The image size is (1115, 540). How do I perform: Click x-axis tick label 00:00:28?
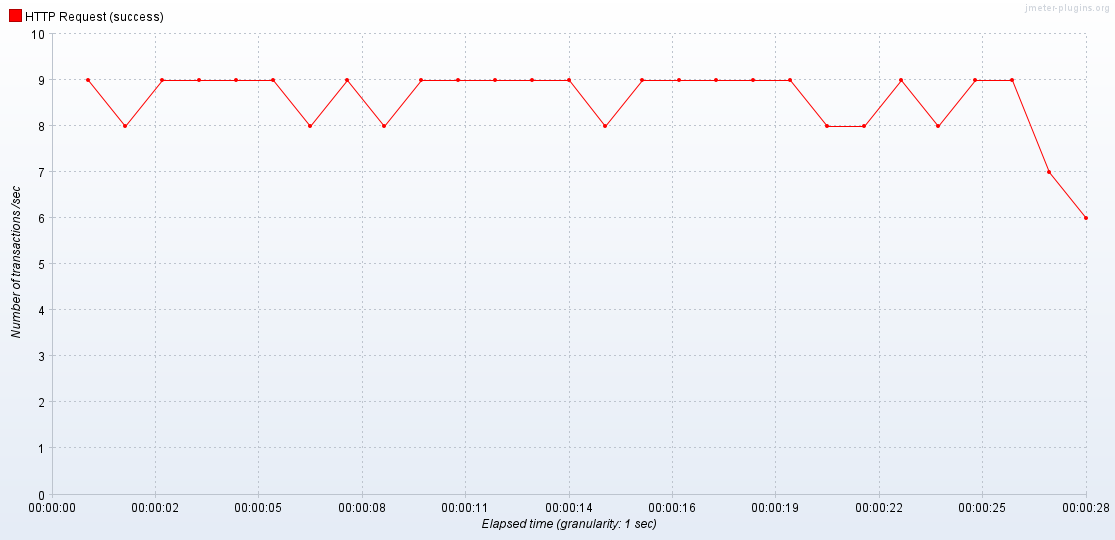(1086, 508)
